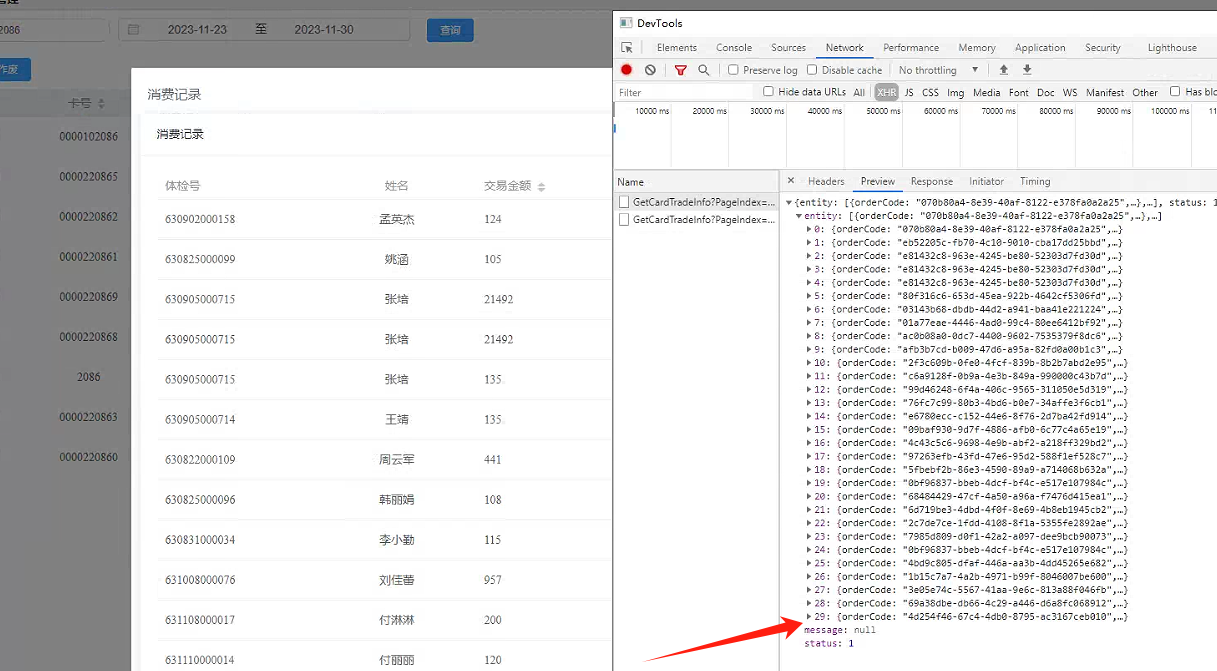1217x671 pixels.
Task: Expand entity item 0
Action: pos(809,229)
